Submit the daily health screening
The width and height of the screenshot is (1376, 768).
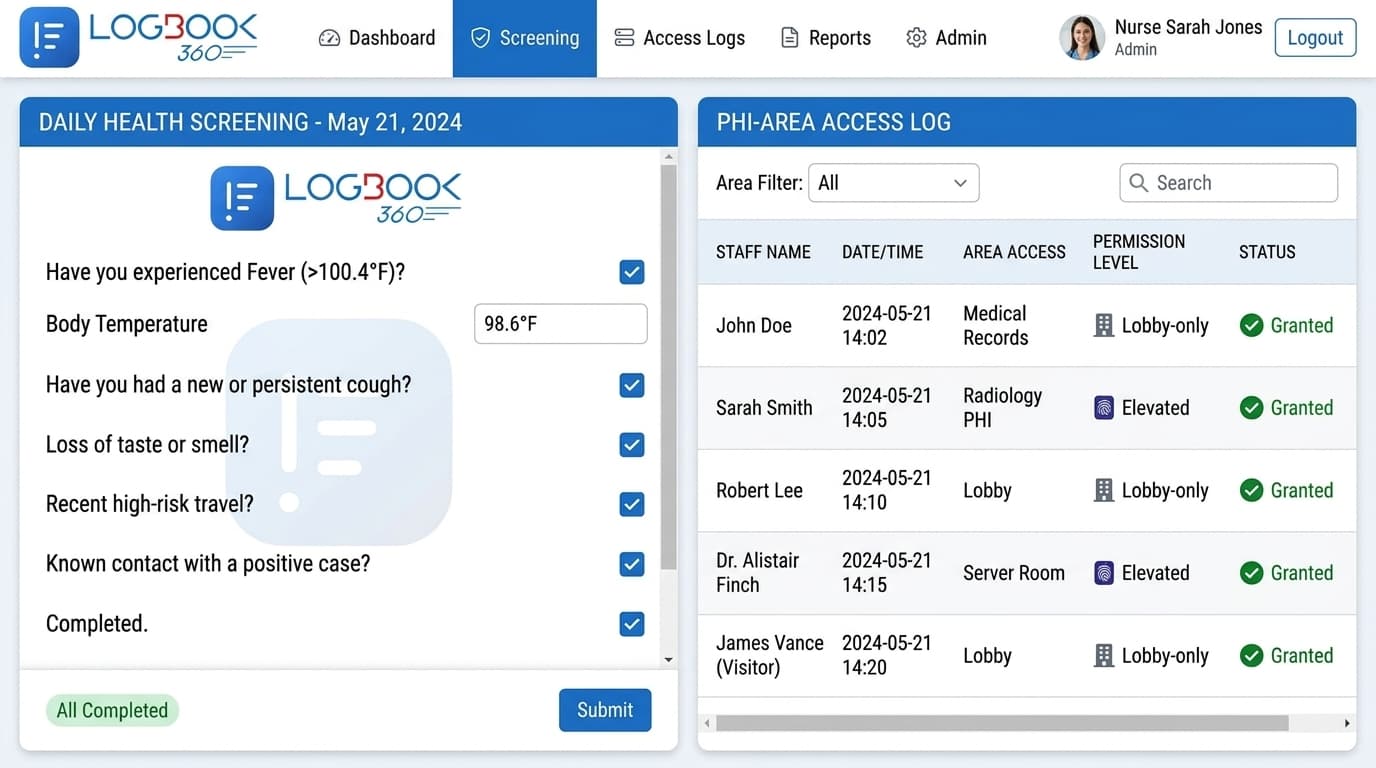605,710
